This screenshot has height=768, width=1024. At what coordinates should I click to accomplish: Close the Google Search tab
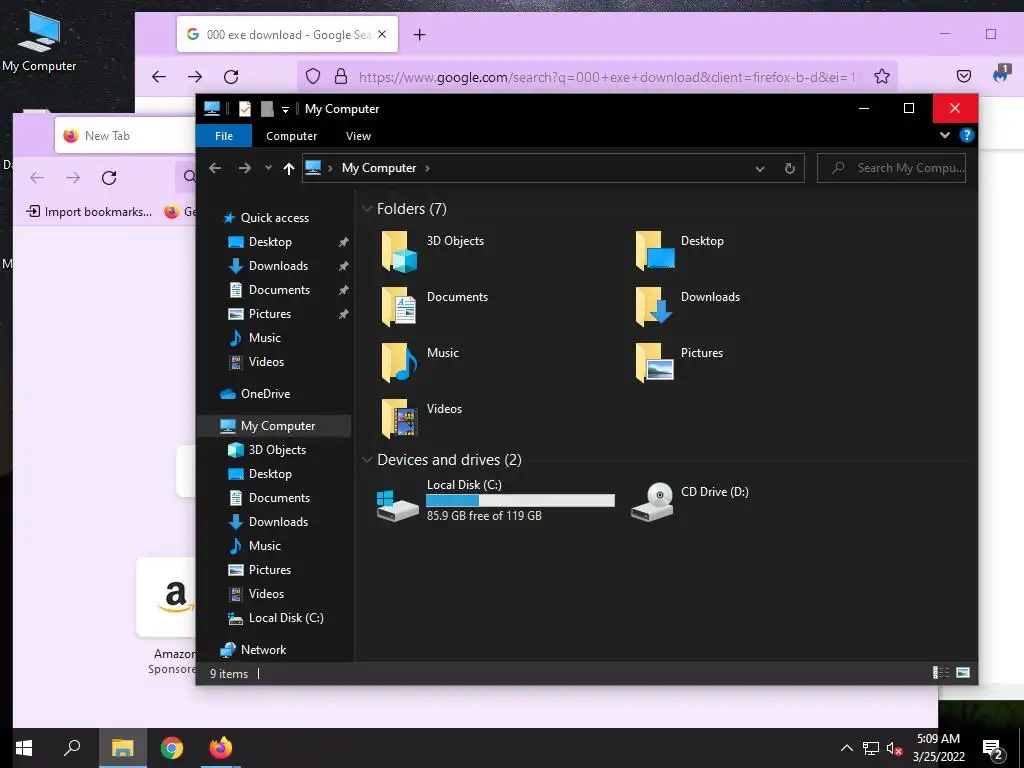pyautogui.click(x=382, y=35)
